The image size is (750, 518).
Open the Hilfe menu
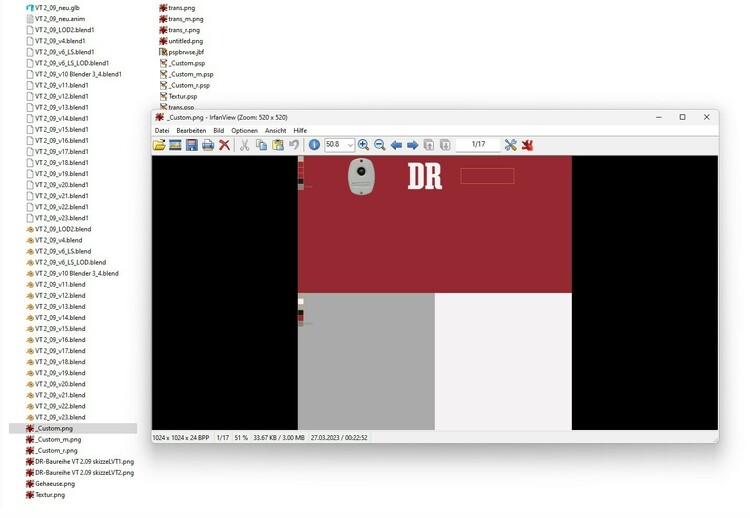point(300,131)
